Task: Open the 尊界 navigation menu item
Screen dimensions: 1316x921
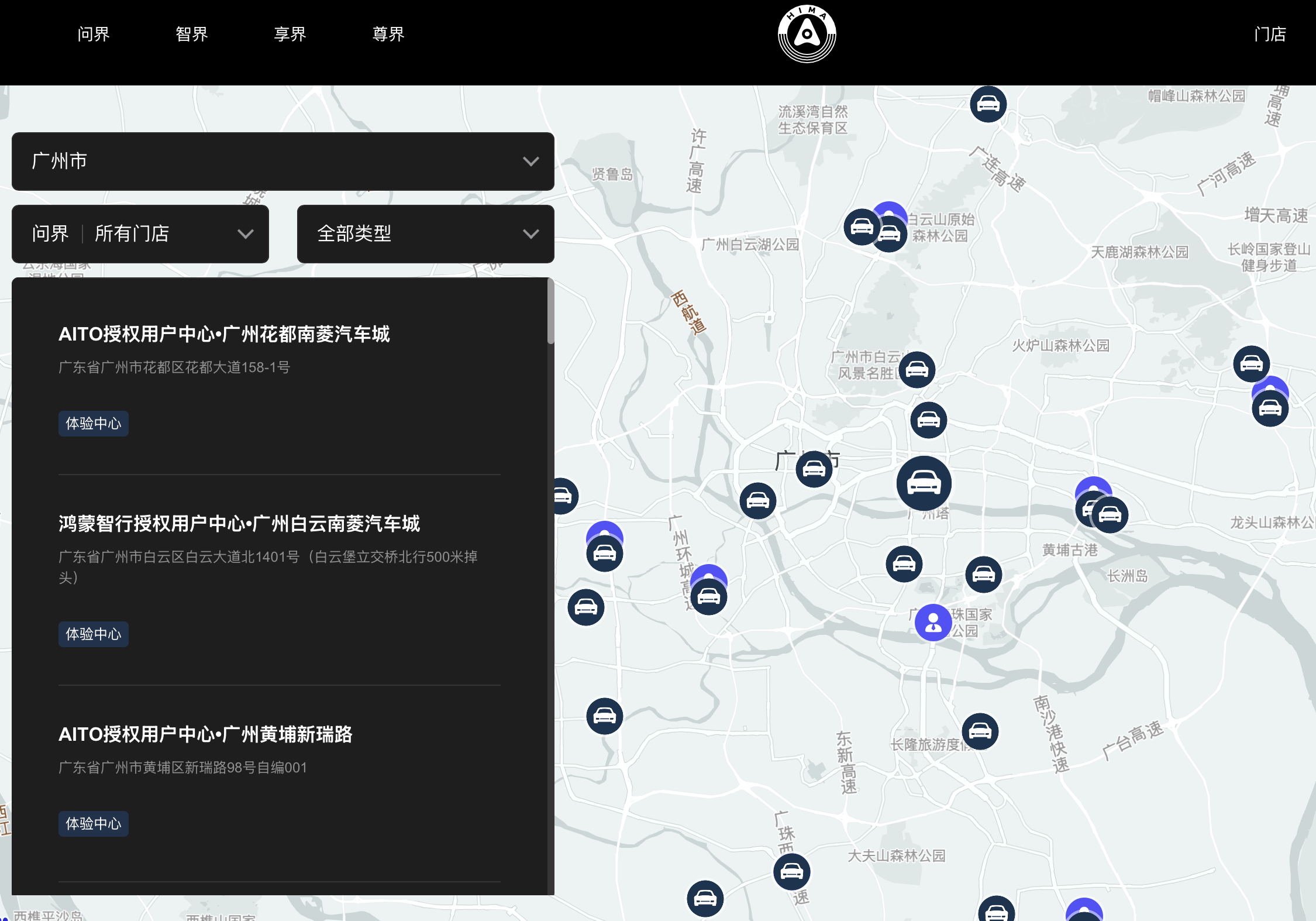Action: point(388,34)
